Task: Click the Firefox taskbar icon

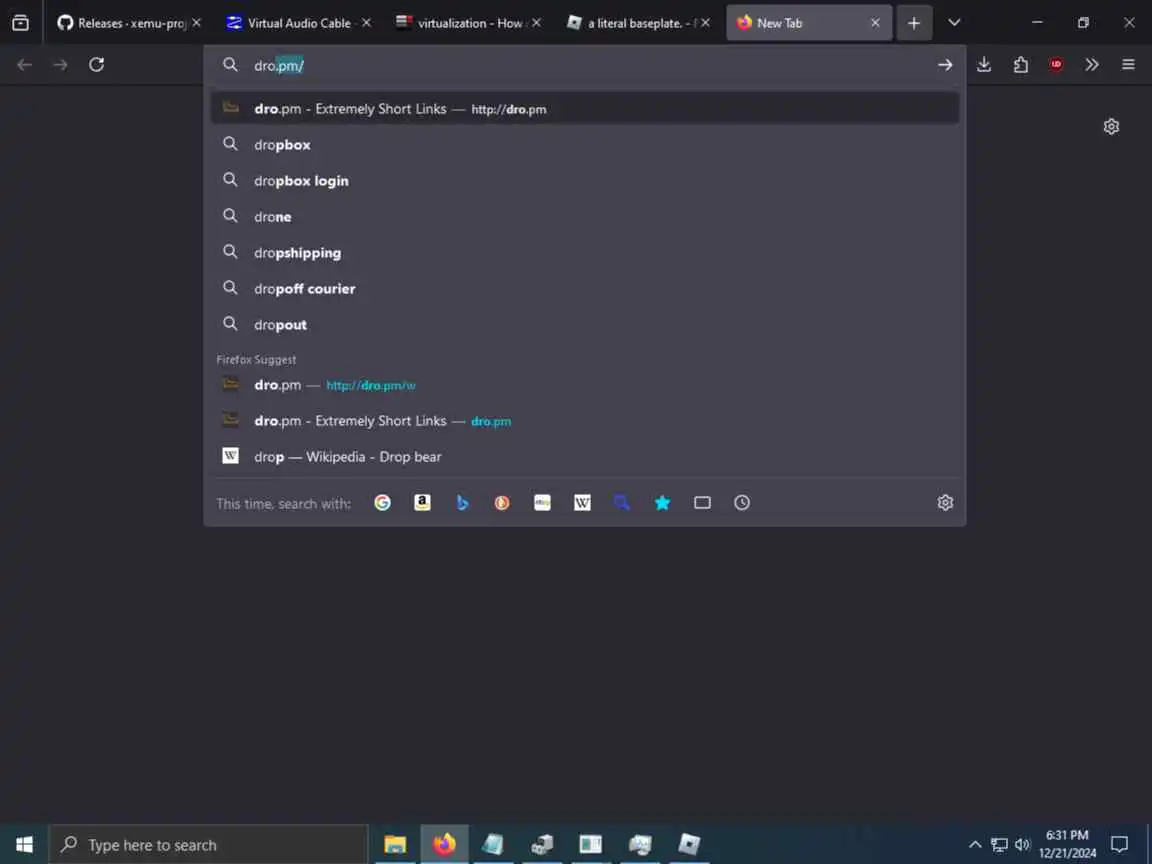Action: tap(444, 844)
